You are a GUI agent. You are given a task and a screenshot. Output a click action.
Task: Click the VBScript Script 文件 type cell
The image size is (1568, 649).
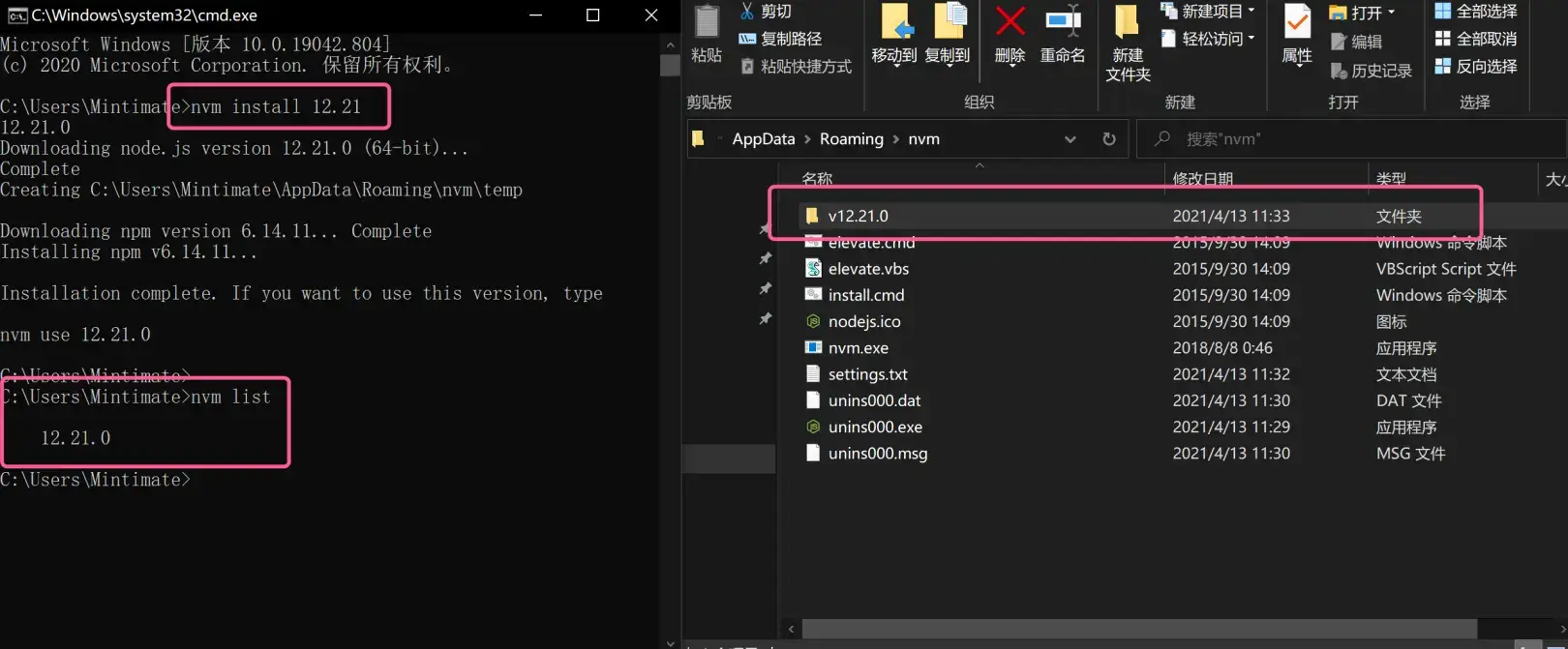[1446, 269]
